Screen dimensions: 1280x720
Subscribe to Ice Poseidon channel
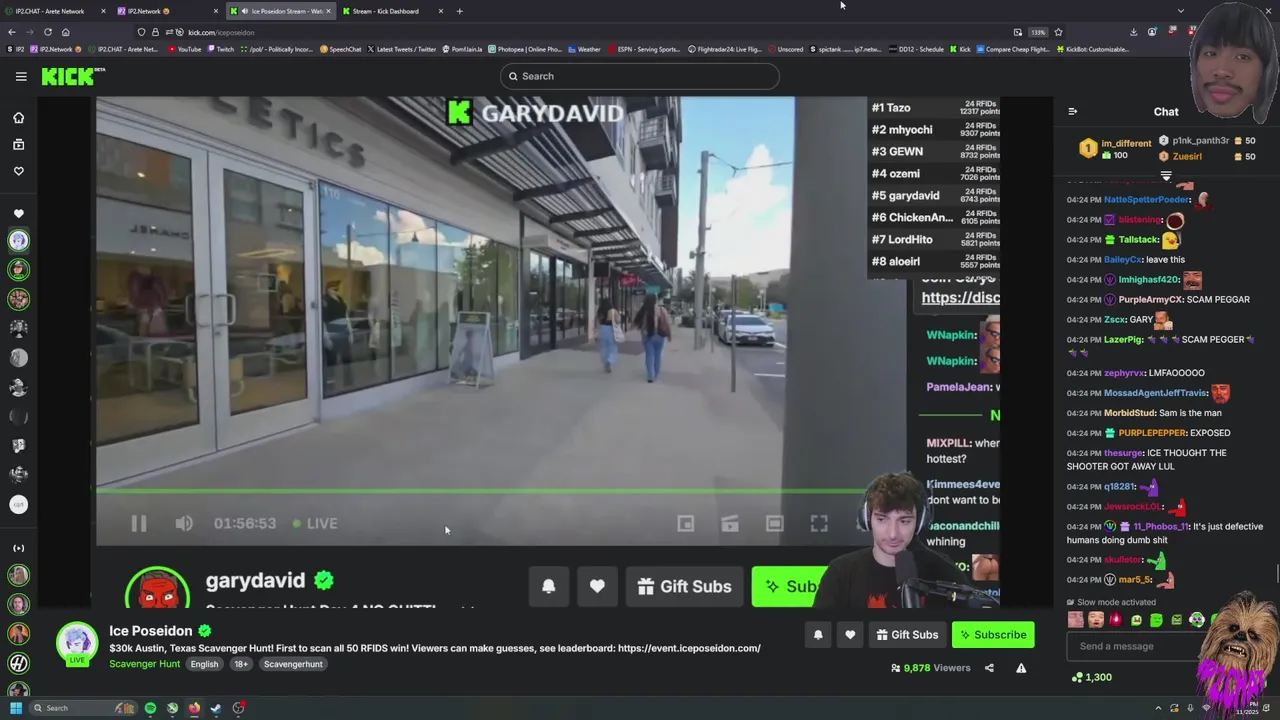993,635
